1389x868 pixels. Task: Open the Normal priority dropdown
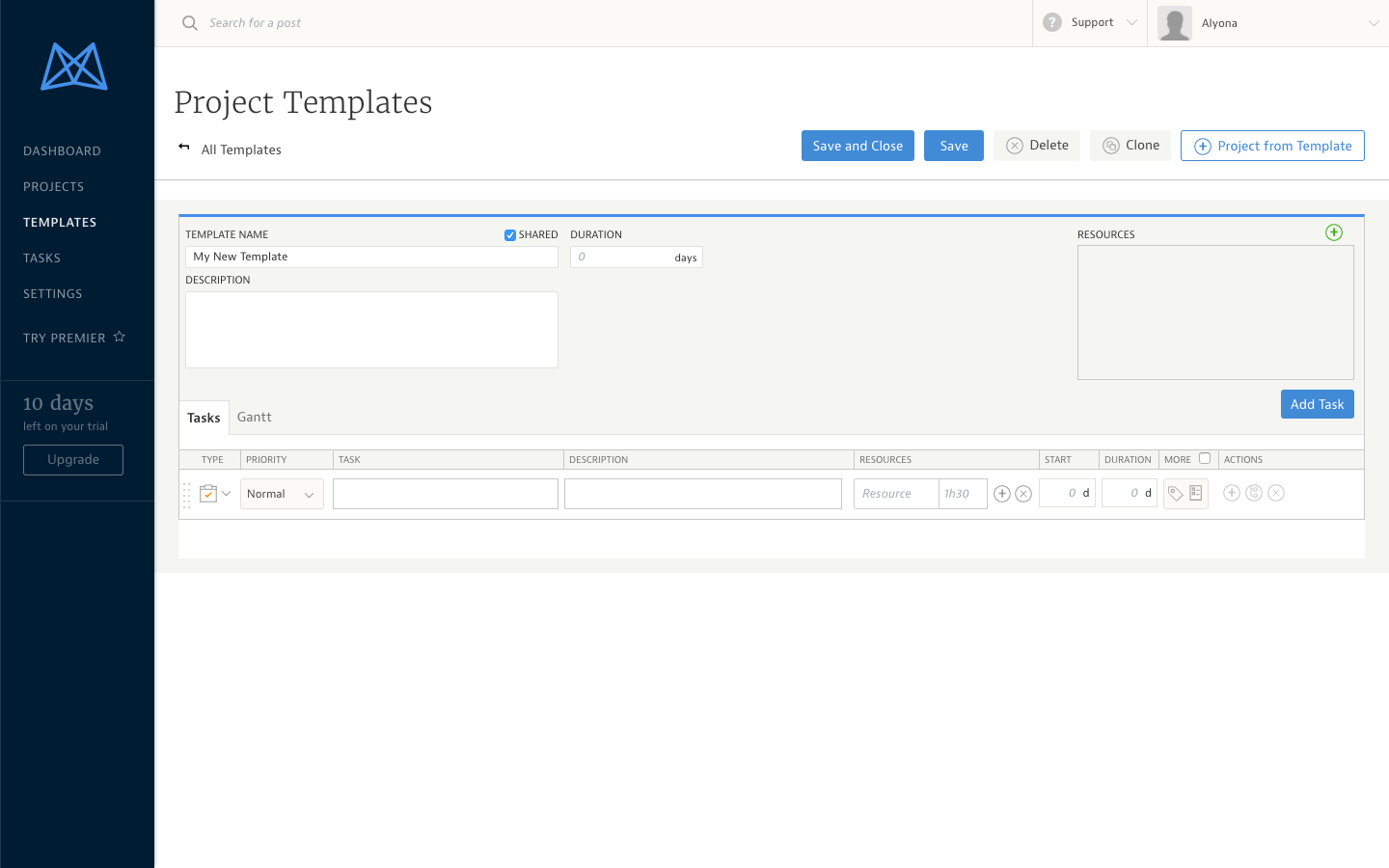coord(282,494)
